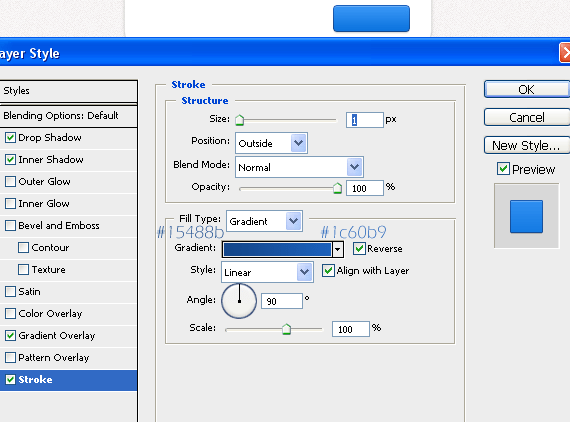Uncheck the Drop Shadow effect
This screenshot has width=570, height=422.
pos(10,138)
